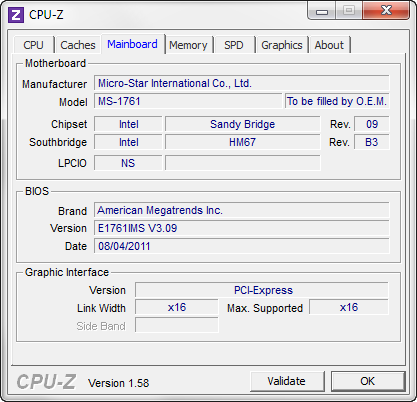Click the HM67 southbridge field

pyautogui.click(x=243, y=142)
